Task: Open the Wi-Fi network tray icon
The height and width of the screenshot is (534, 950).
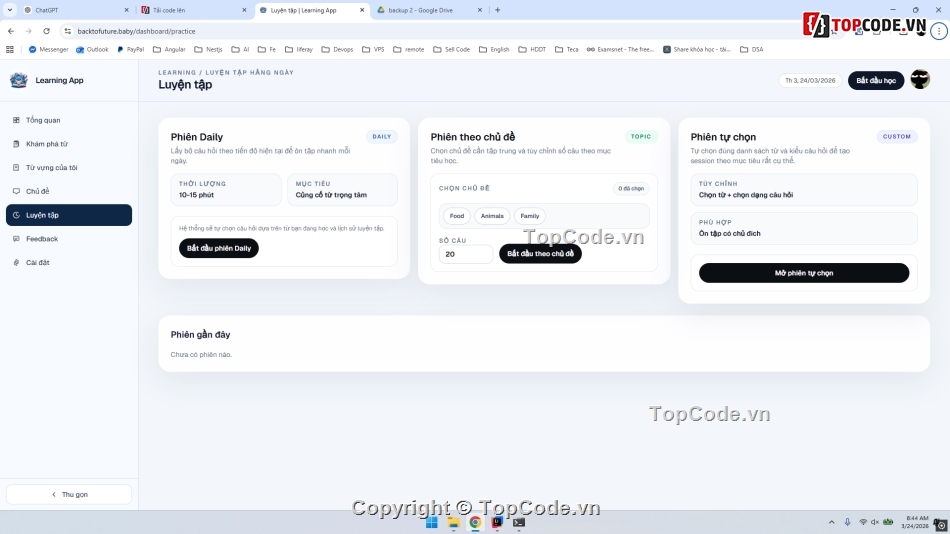Action: (x=863, y=522)
